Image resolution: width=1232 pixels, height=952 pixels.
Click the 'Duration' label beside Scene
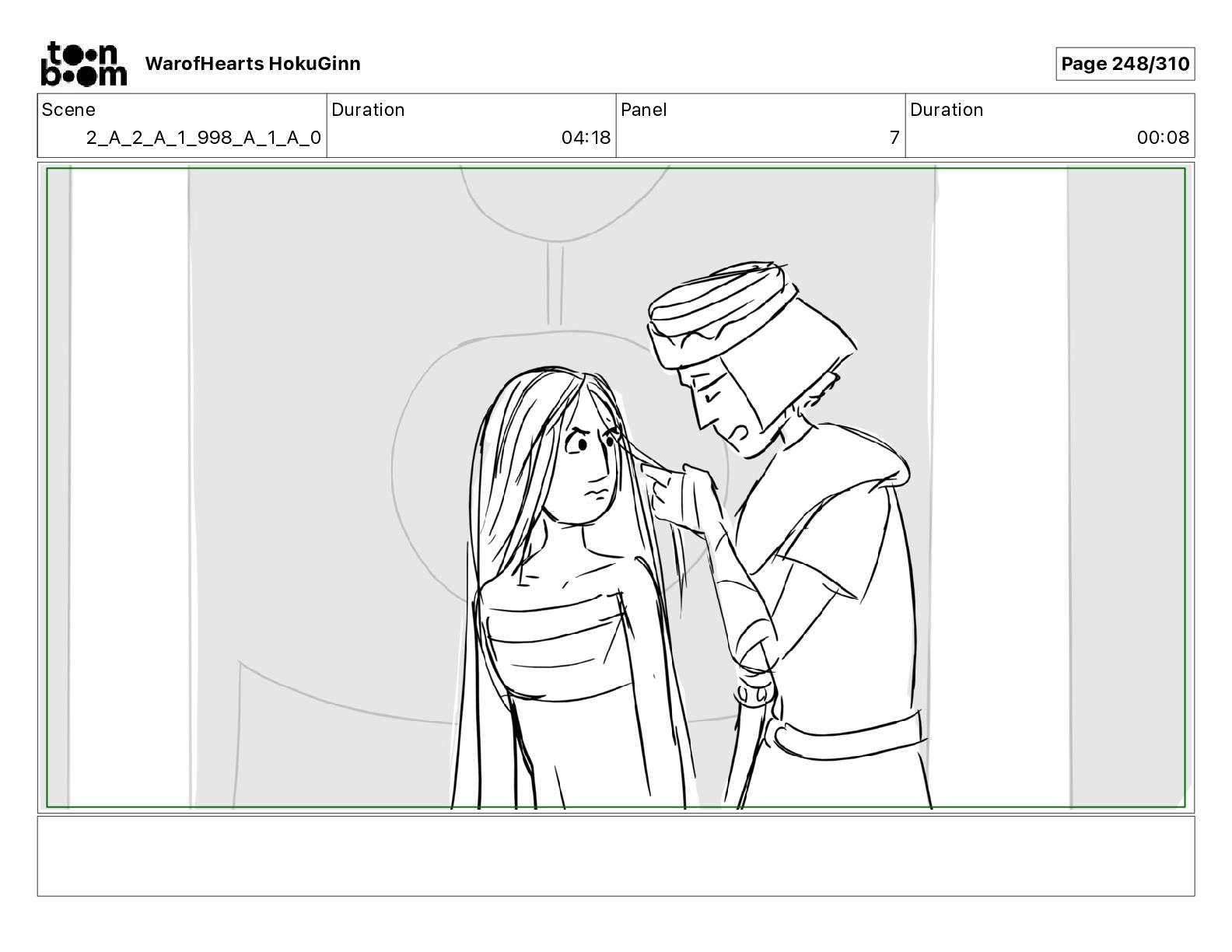point(368,110)
